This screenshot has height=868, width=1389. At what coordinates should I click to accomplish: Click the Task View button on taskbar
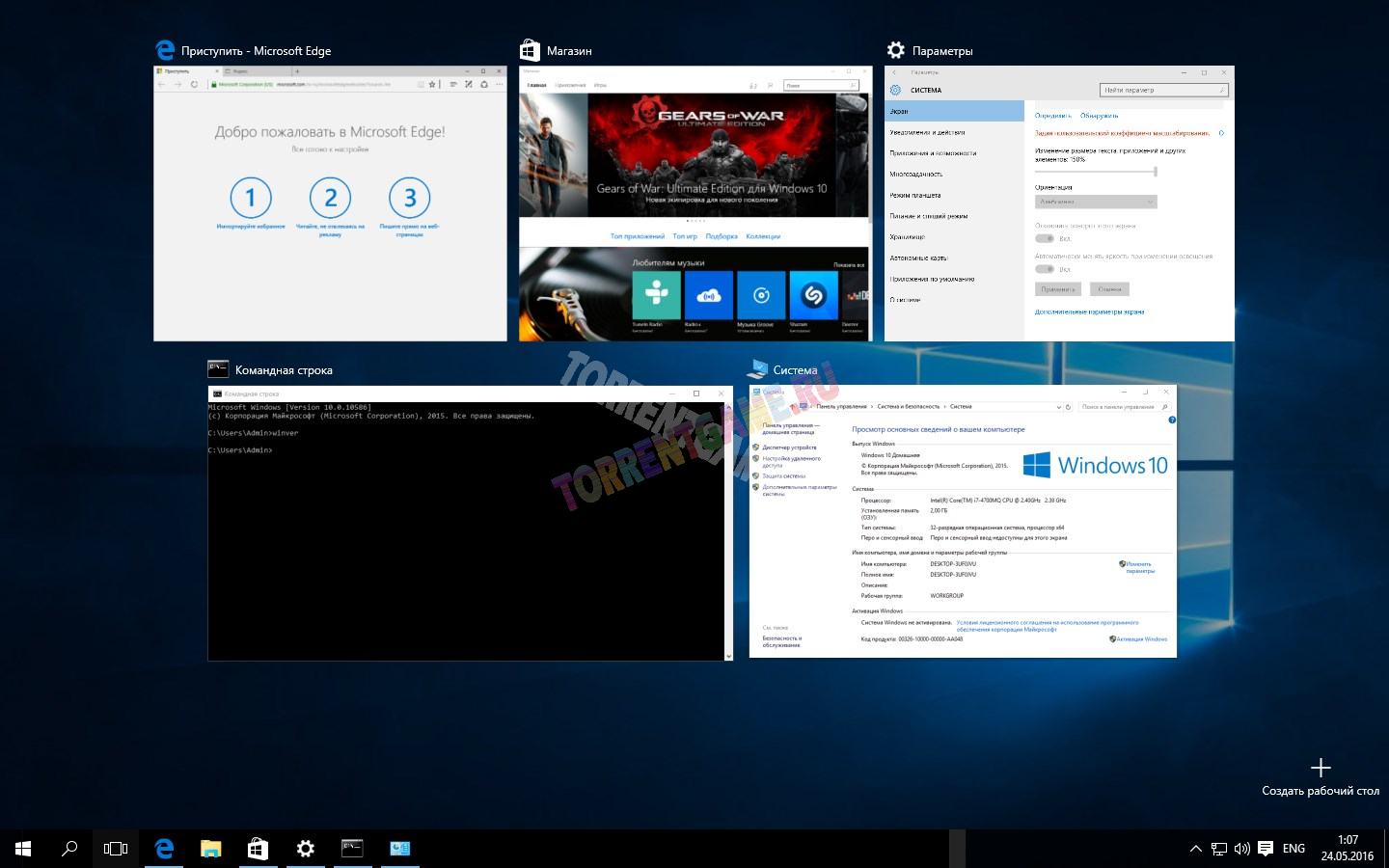coord(116,849)
